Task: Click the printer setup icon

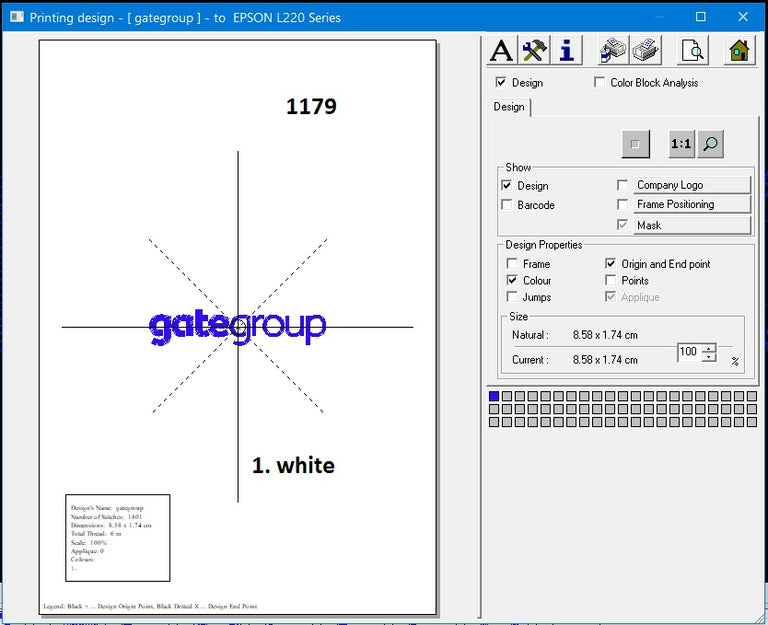Action: point(613,49)
